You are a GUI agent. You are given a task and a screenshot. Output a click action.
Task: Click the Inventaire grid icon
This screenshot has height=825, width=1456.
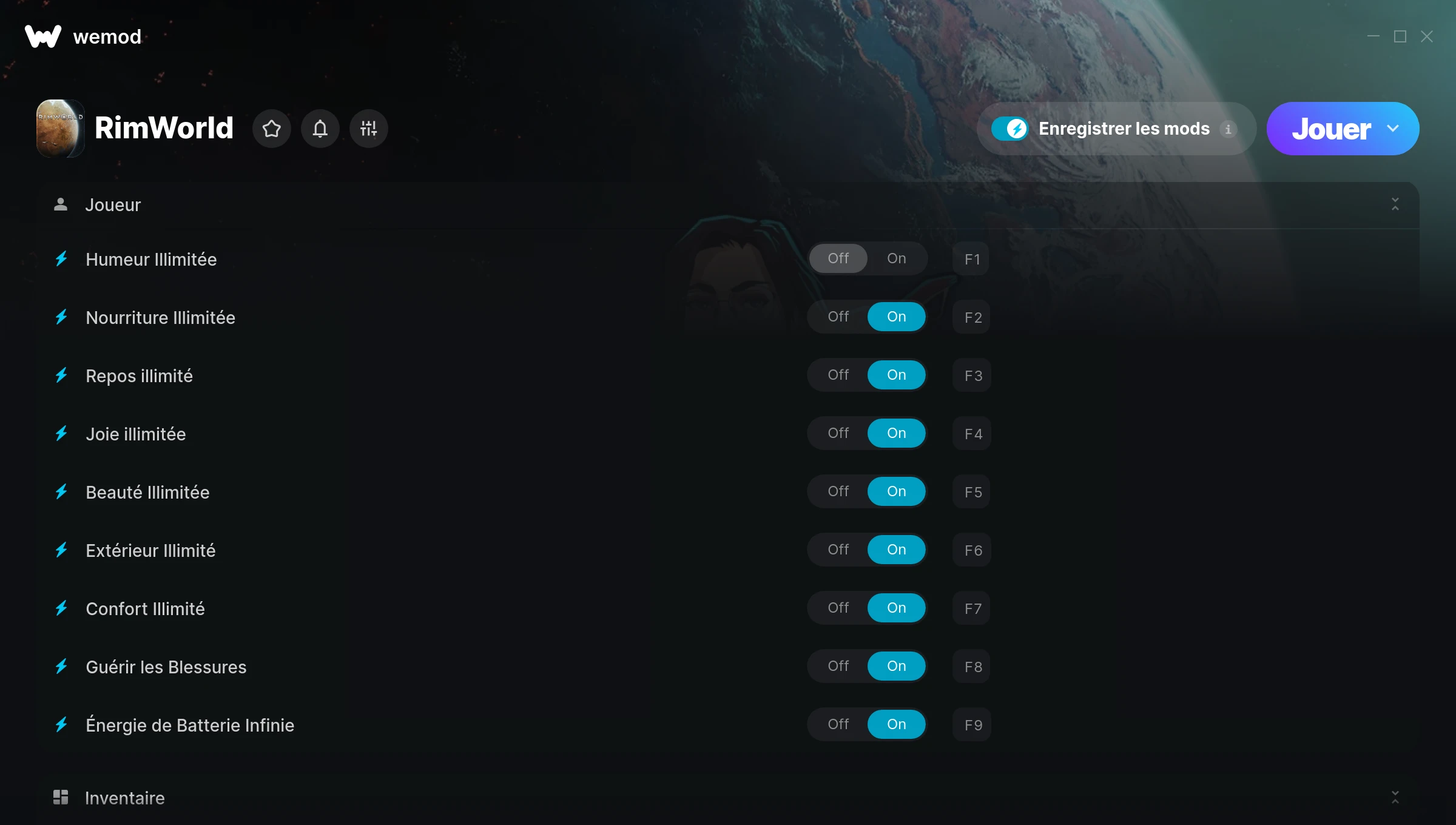click(61, 797)
